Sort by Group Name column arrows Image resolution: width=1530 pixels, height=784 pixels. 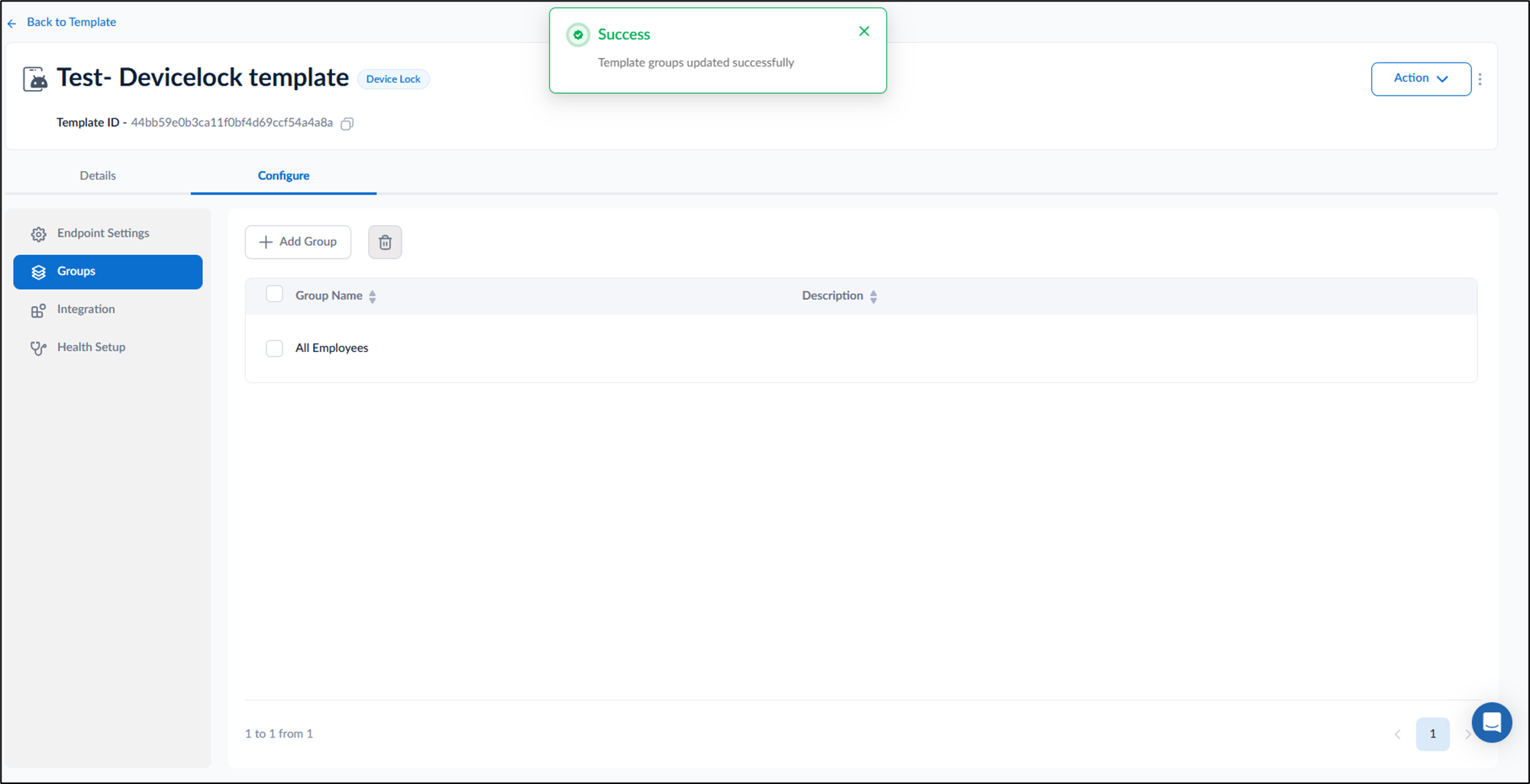pyautogui.click(x=373, y=296)
